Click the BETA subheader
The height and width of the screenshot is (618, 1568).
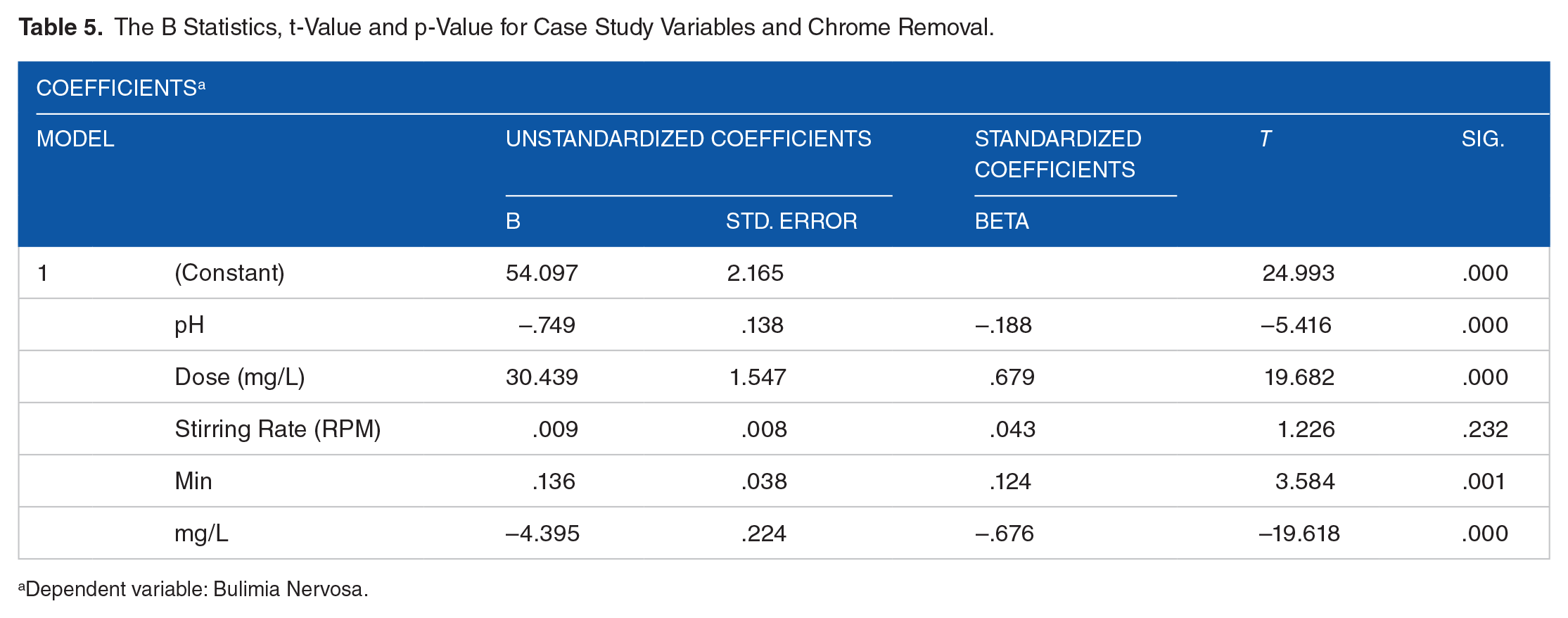(x=1001, y=221)
